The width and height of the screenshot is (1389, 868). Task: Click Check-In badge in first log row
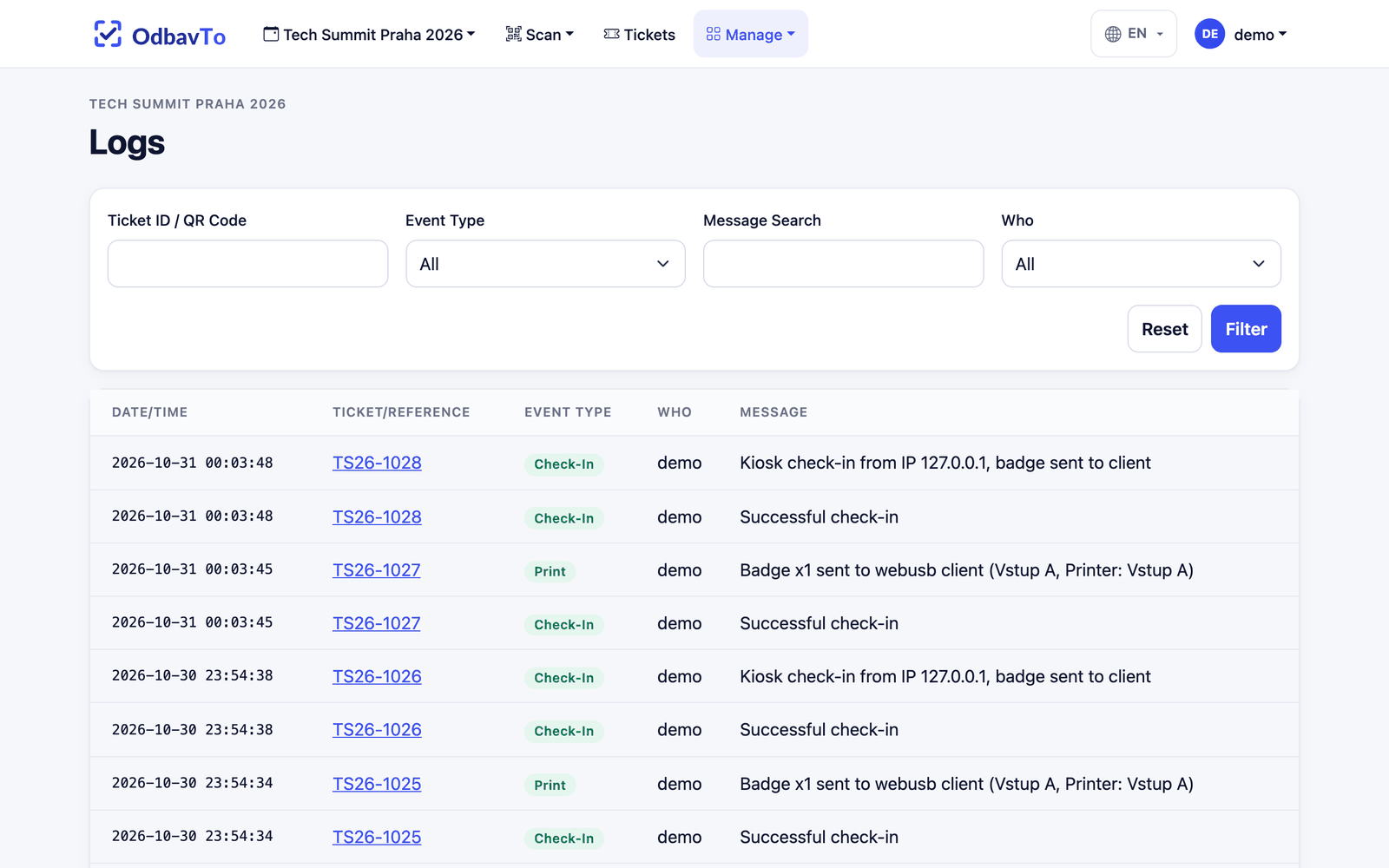click(x=563, y=464)
